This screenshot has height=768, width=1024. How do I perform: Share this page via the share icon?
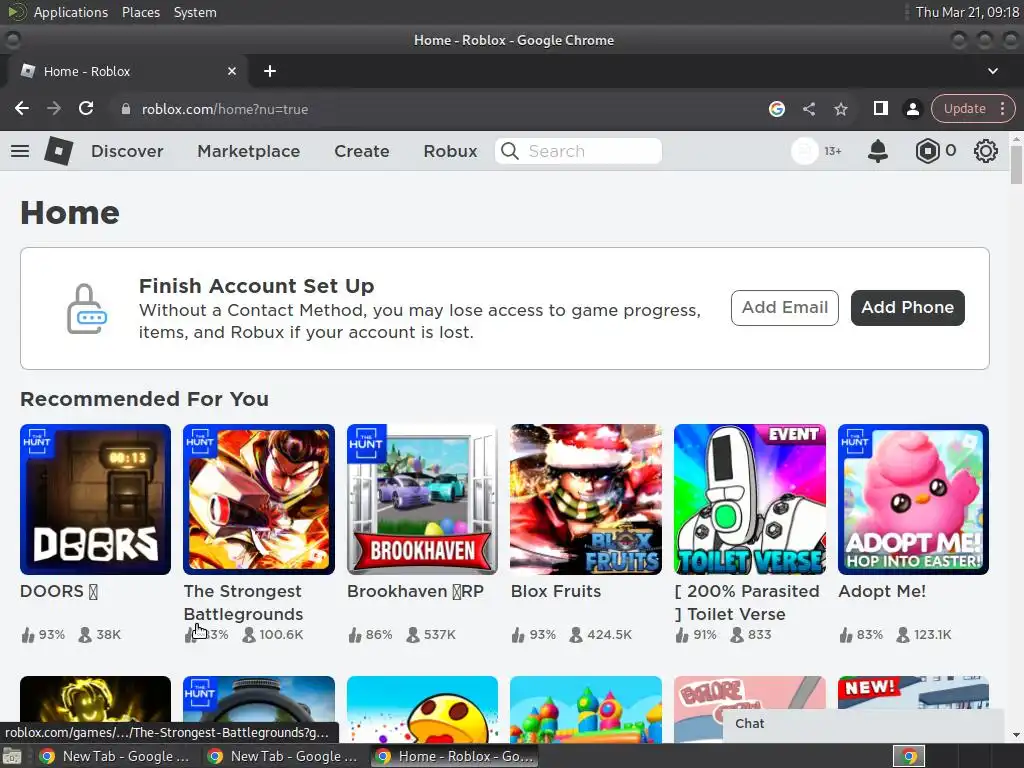click(808, 109)
